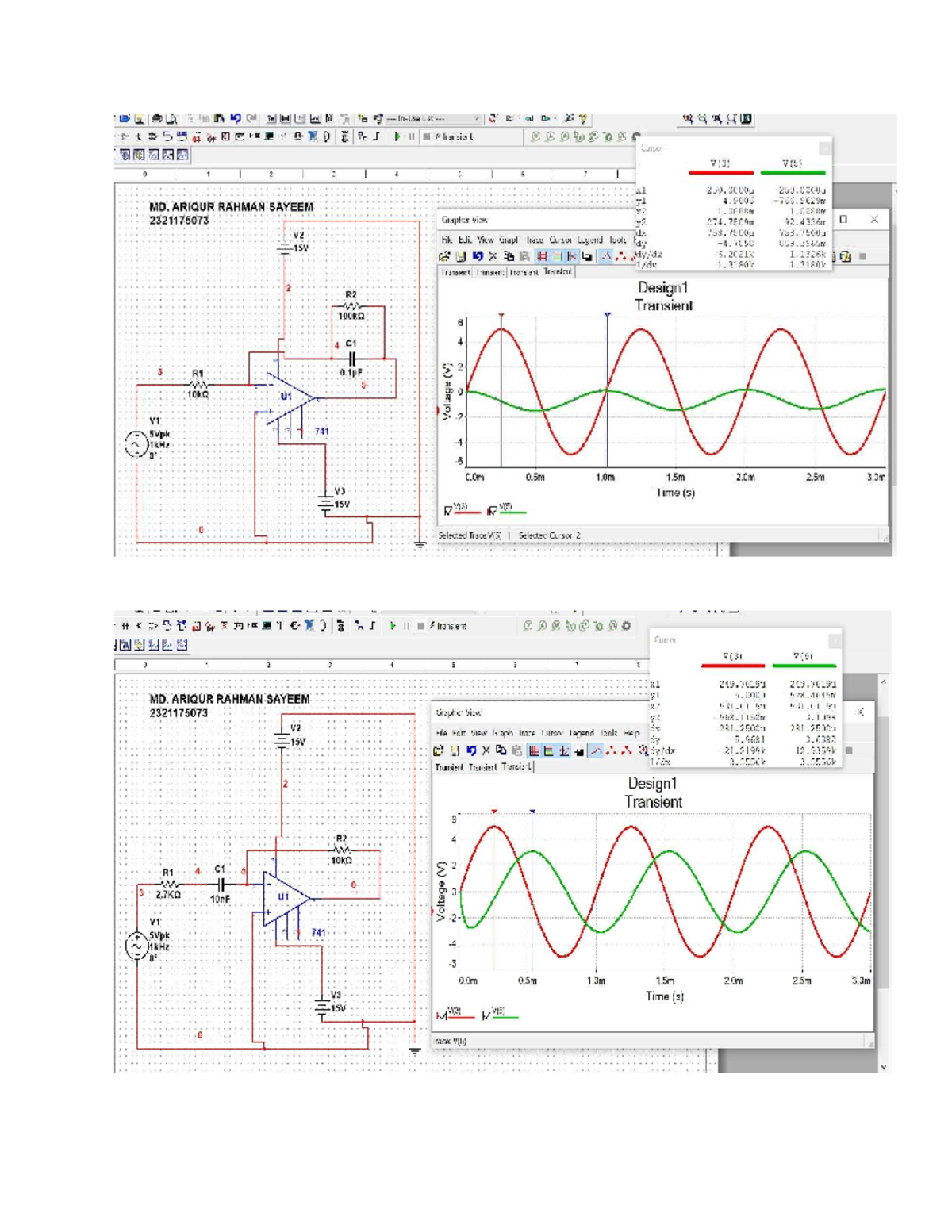Image resolution: width=952 pixels, height=1232 pixels.
Task: Pause simulation in the top Multisim window
Action: tap(411, 136)
